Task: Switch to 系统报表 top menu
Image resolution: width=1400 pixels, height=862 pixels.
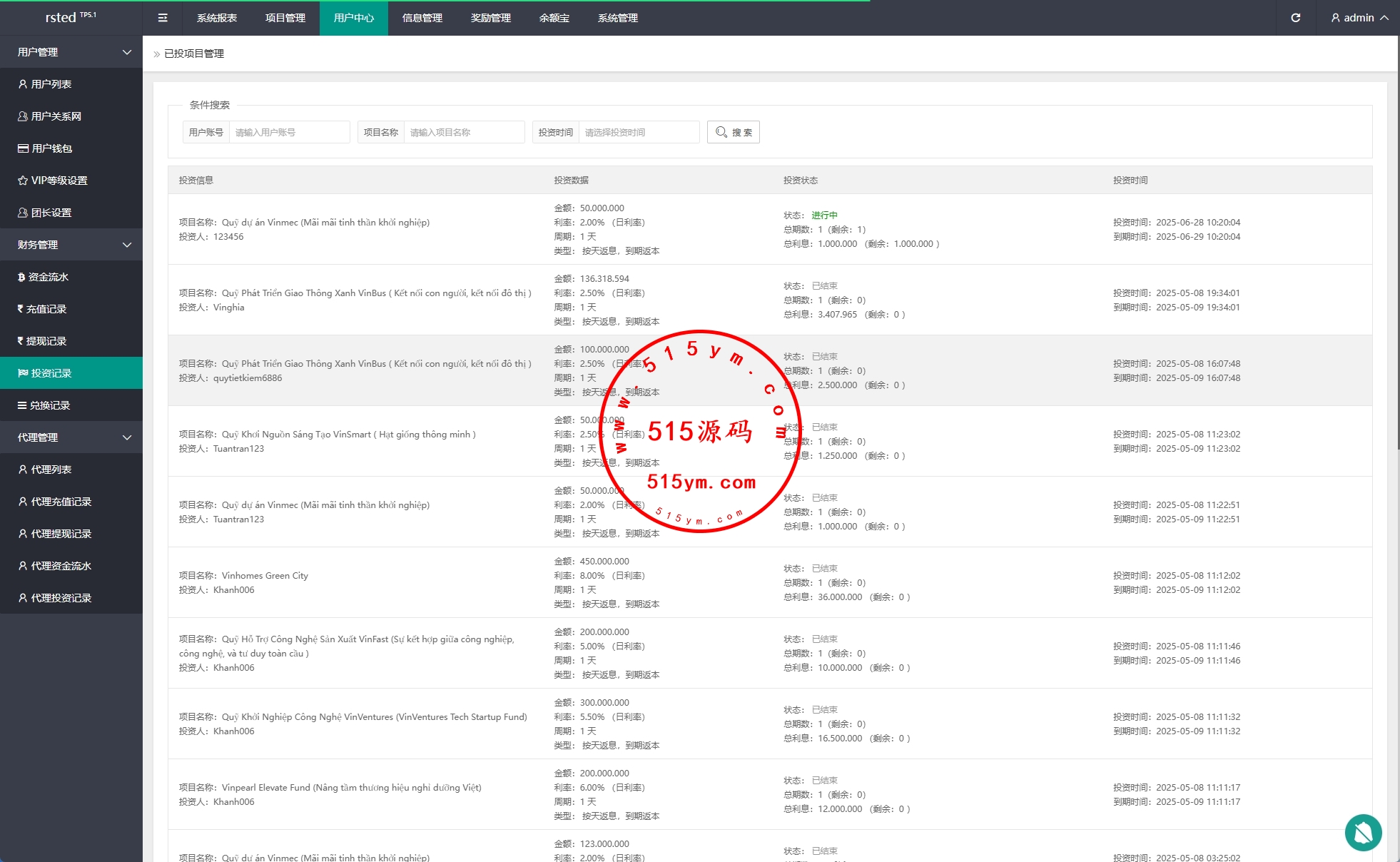Action: click(217, 18)
